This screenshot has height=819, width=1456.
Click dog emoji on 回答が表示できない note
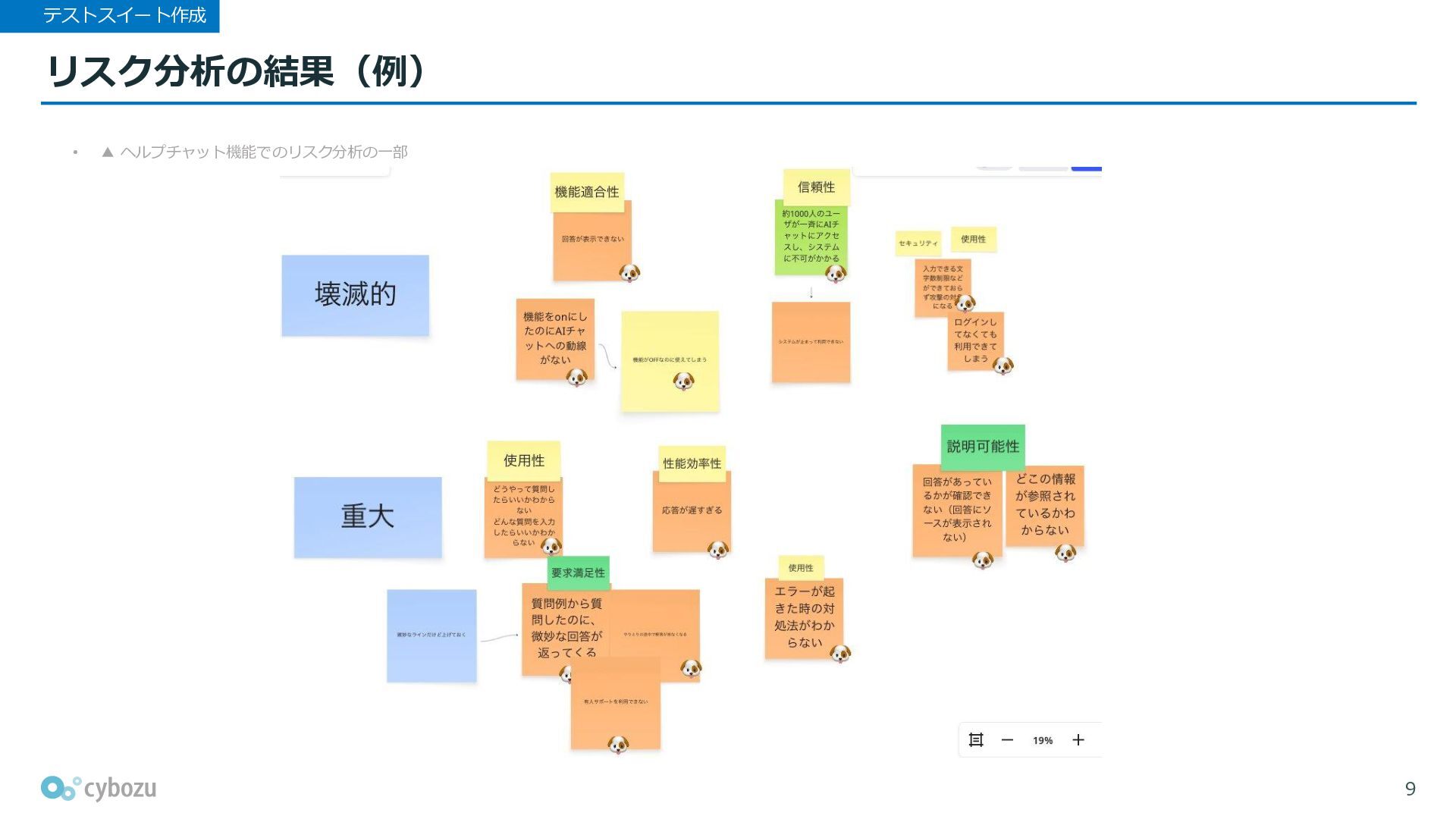tap(629, 273)
